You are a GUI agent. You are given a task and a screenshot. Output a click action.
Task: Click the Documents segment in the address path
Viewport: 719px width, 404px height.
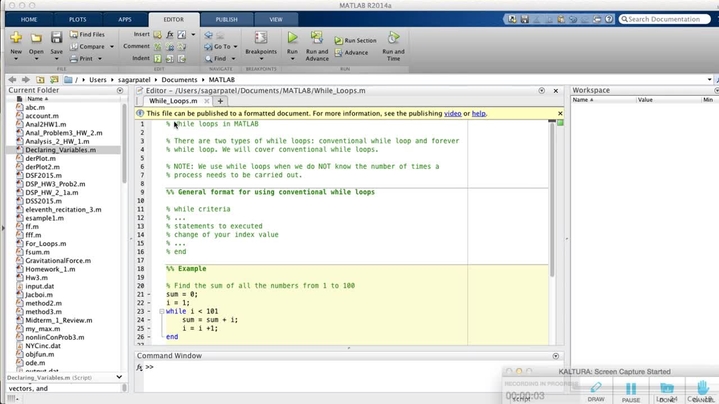[179, 80]
